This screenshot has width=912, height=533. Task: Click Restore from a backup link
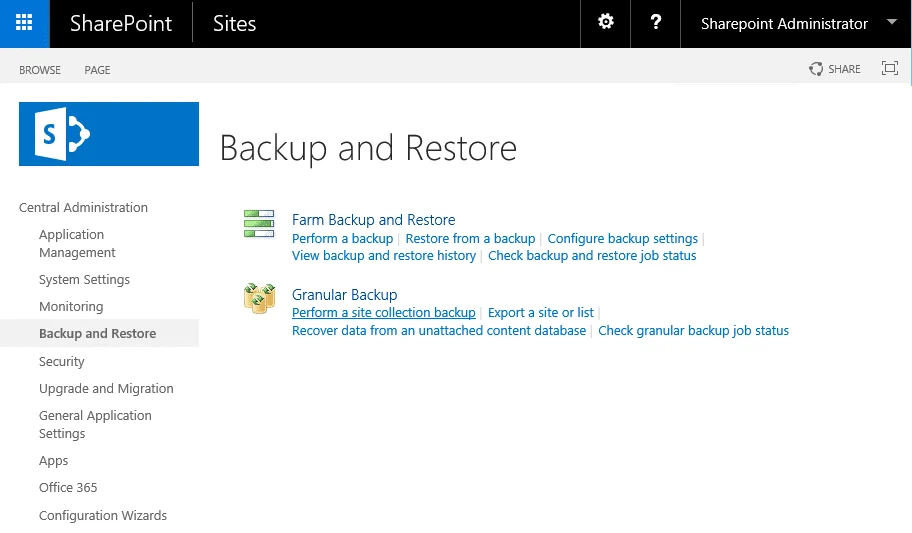point(470,239)
